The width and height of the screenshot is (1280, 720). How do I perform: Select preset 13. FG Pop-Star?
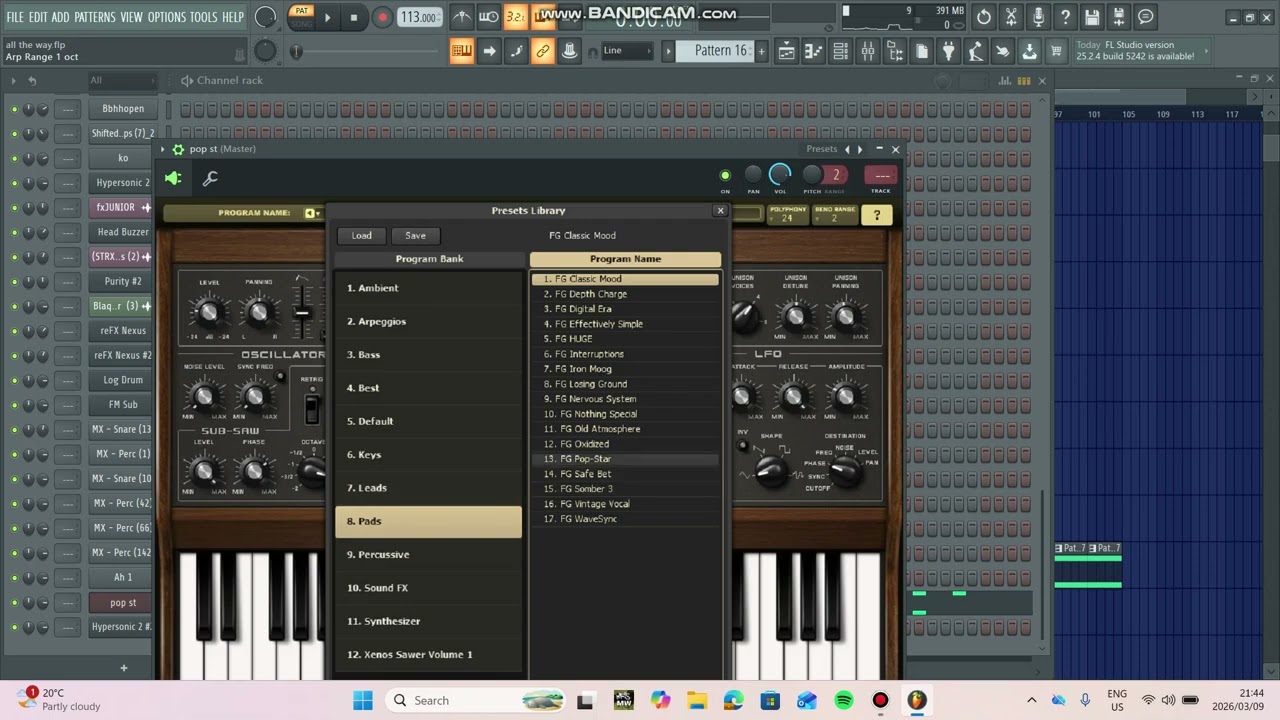pos(625,459)
